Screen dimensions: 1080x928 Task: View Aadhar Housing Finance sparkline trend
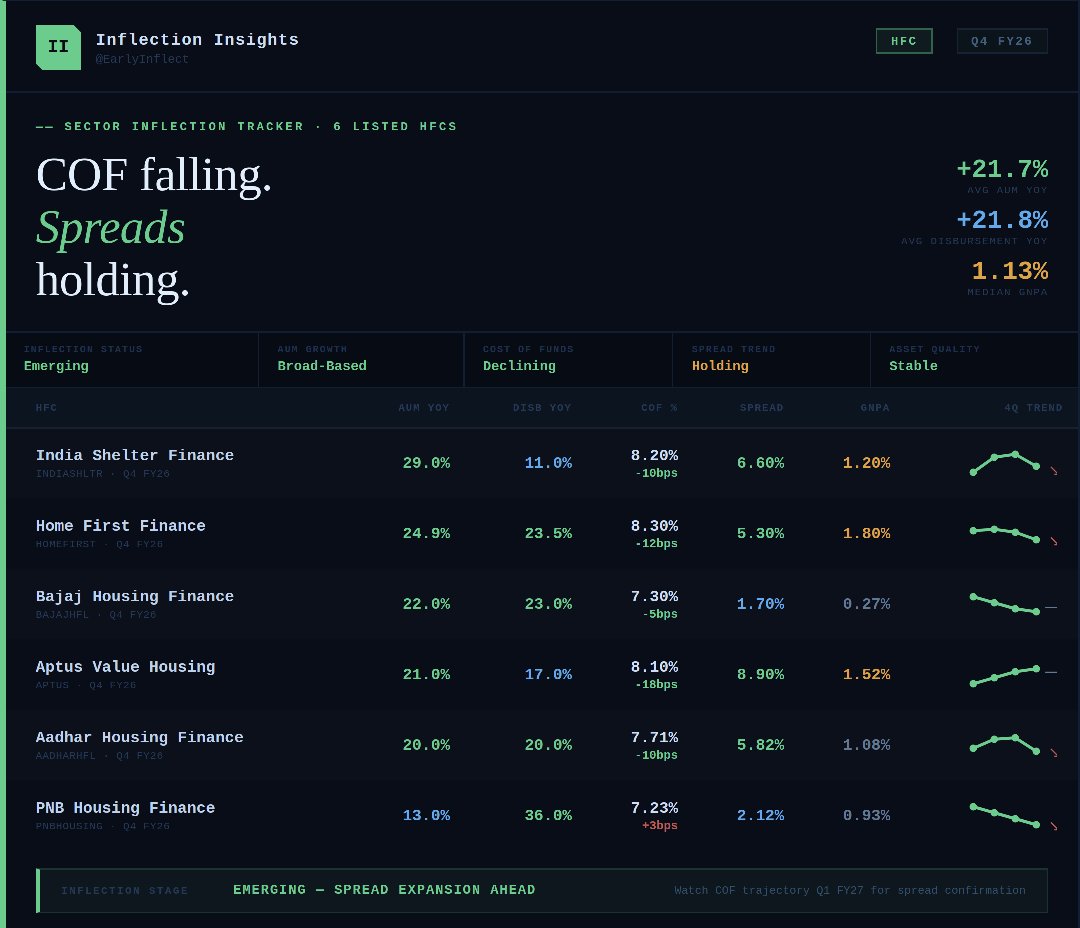tap(1004, 744)
